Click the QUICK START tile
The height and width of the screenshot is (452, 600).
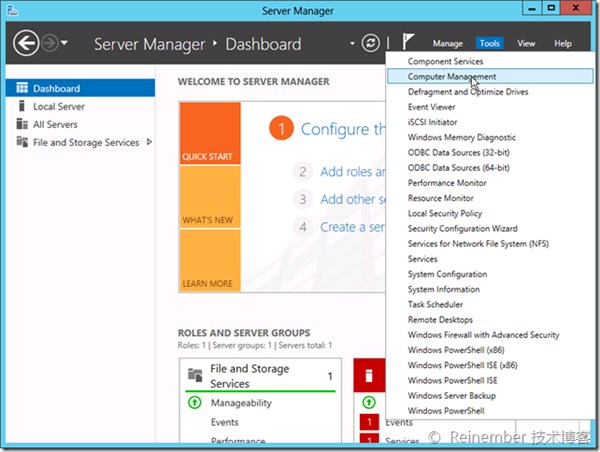pyautogui.click(x=209, y=133)
